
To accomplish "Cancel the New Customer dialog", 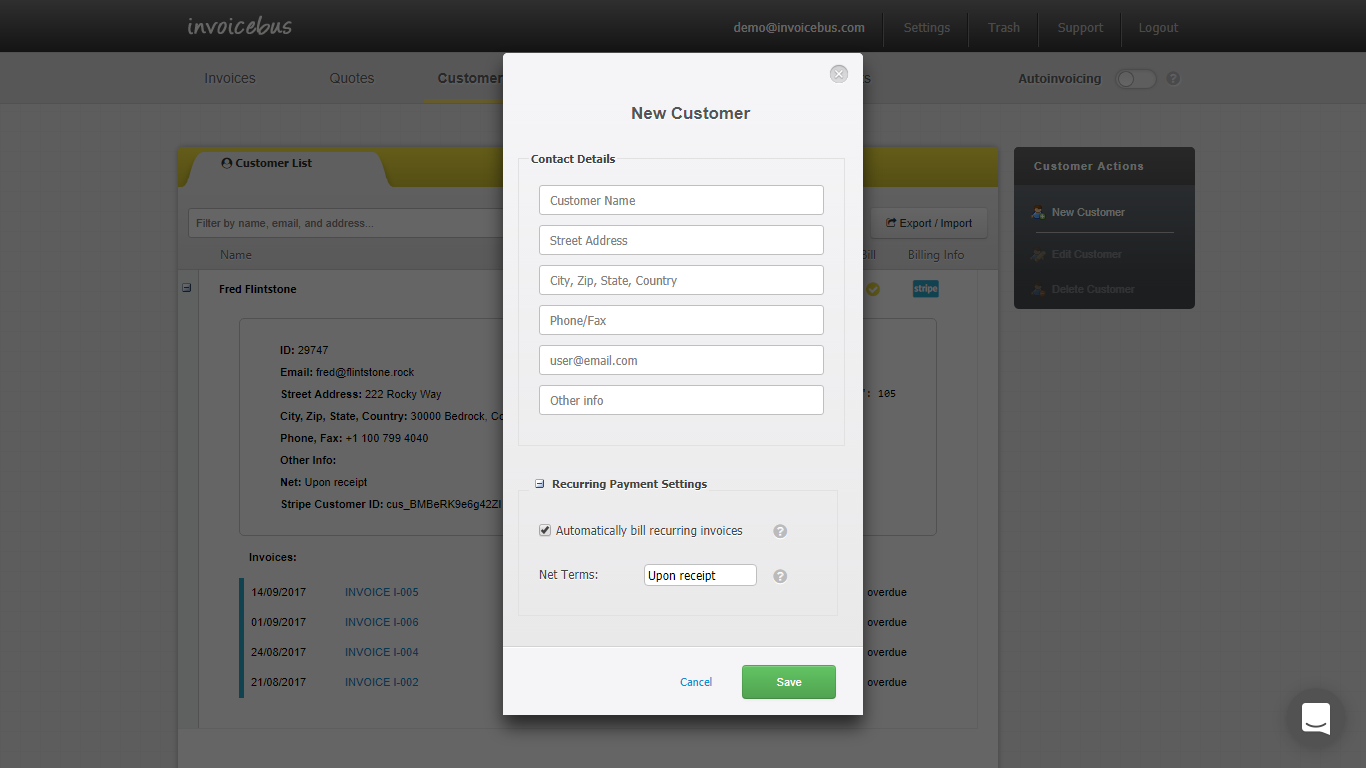I will click(696, 681).
